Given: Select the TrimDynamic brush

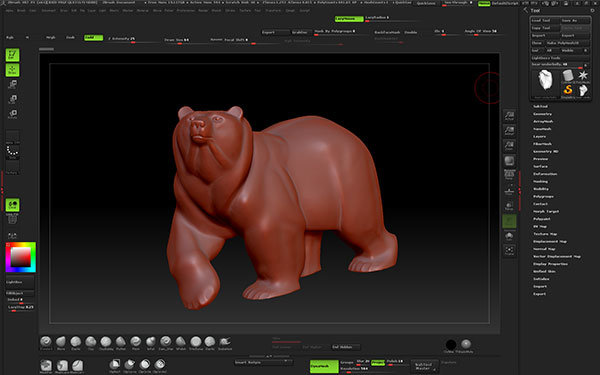Looking at the screenshot, I should 196,342.
